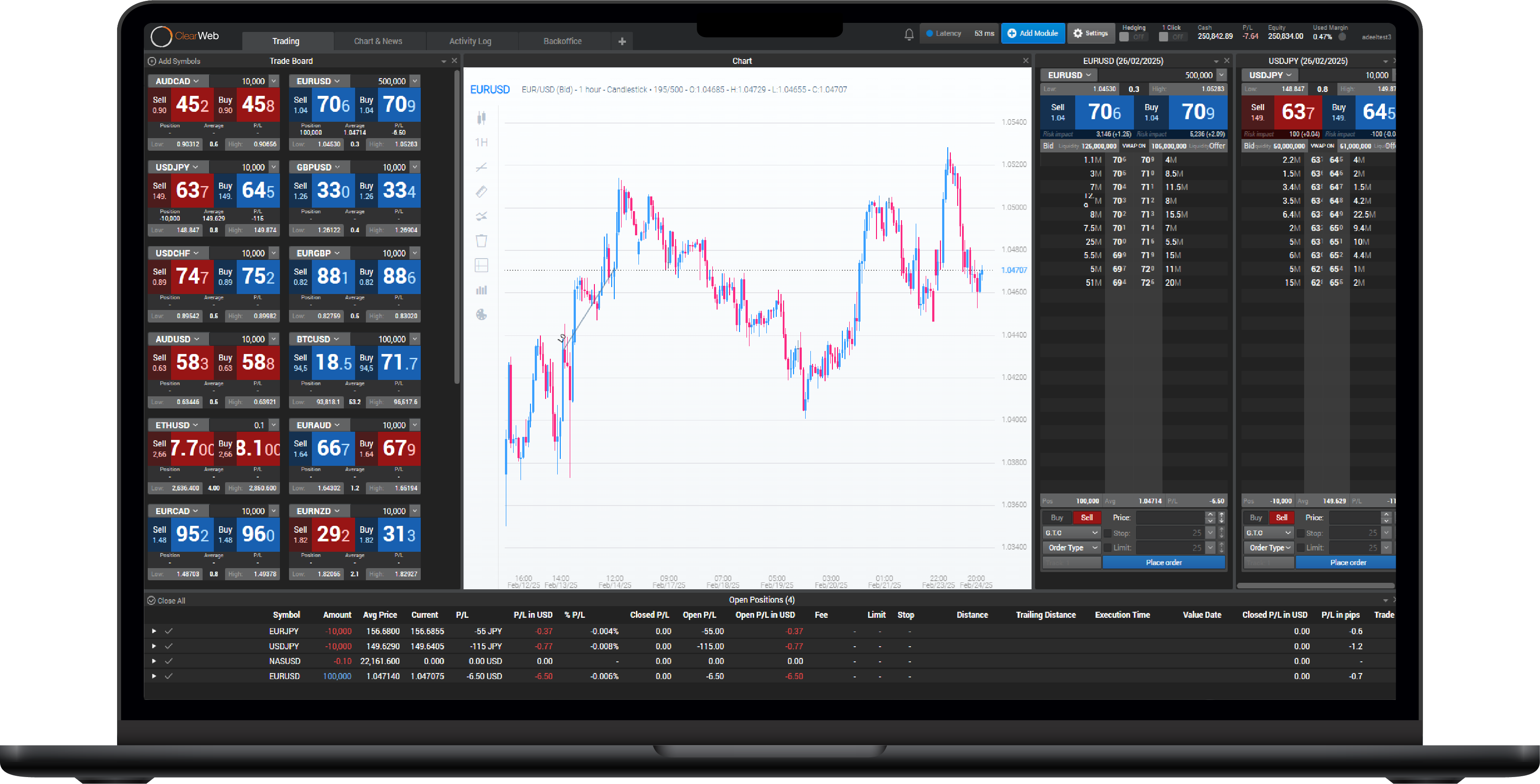Click the trash delete drawings icon

pyautogui.click(x=481, y=241)
